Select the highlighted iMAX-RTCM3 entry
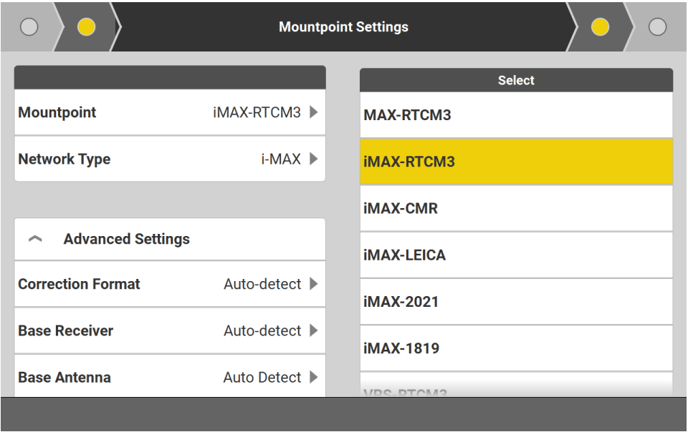 (x=516, y=162)
